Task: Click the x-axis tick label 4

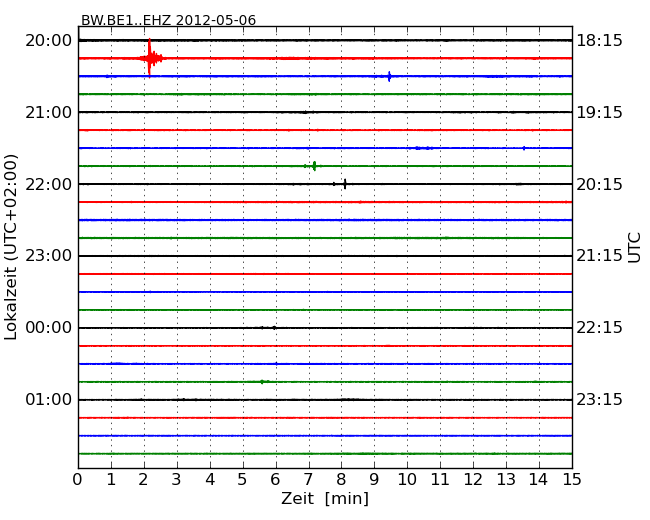Action: point(210,479)
